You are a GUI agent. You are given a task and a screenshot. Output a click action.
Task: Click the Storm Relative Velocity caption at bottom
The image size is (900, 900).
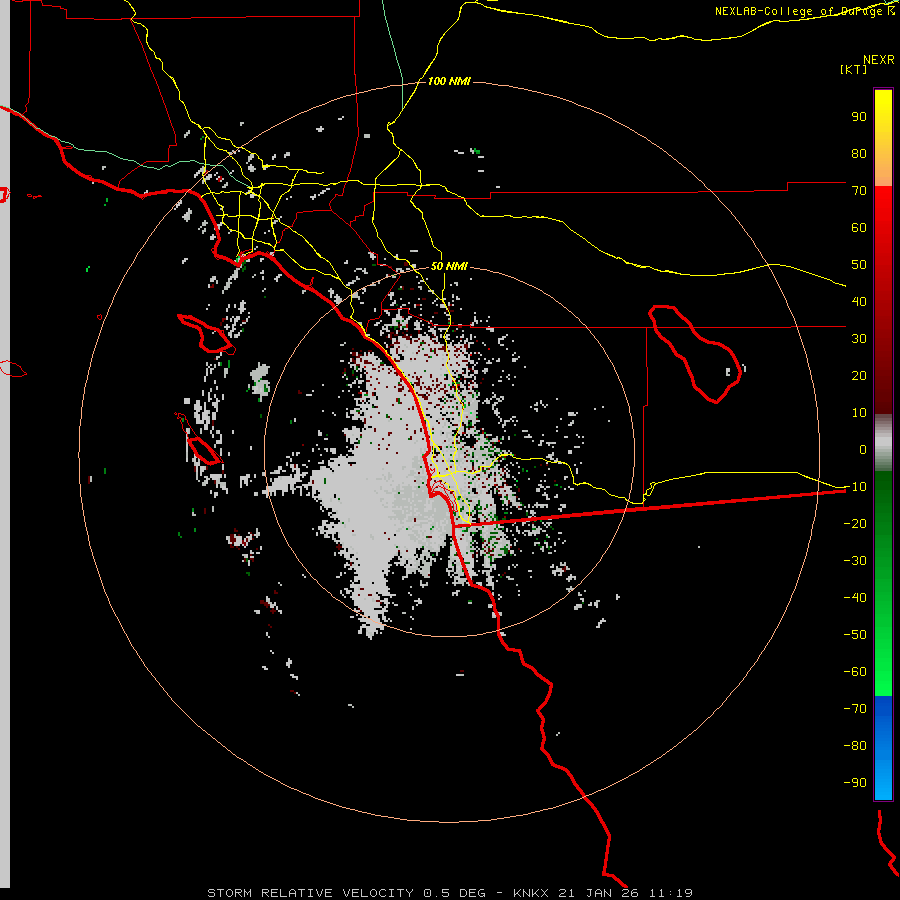(x=449, y=893)
